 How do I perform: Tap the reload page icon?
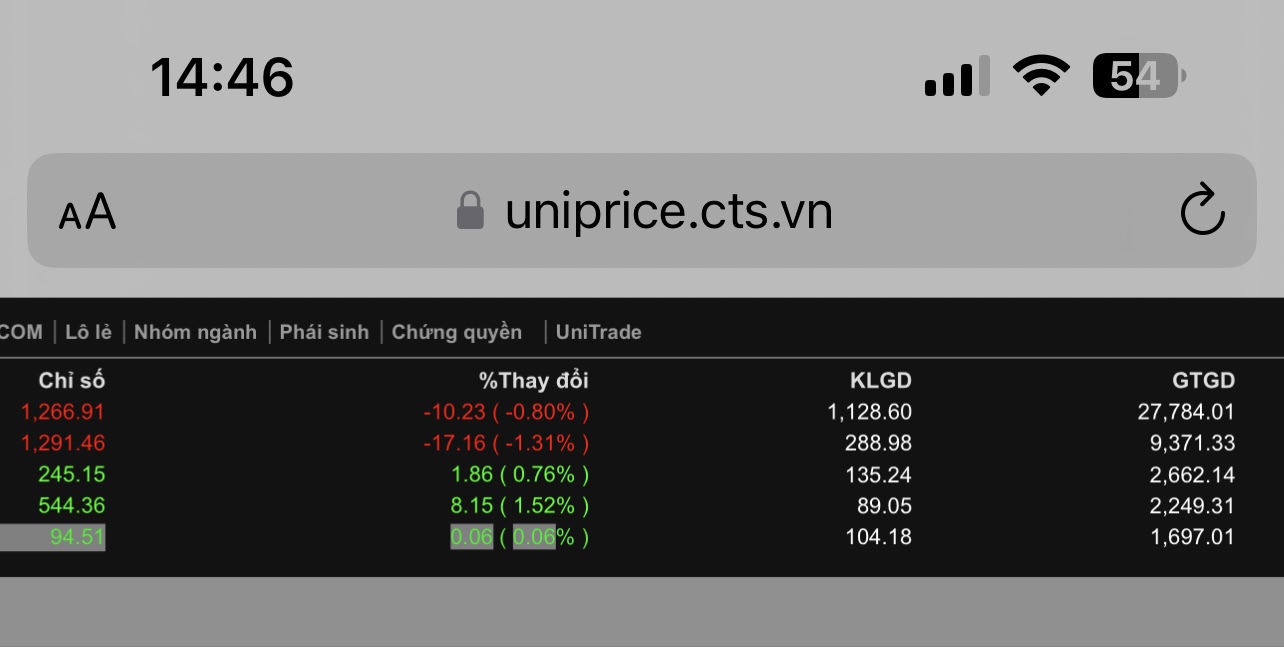(x=1202, y=210)
